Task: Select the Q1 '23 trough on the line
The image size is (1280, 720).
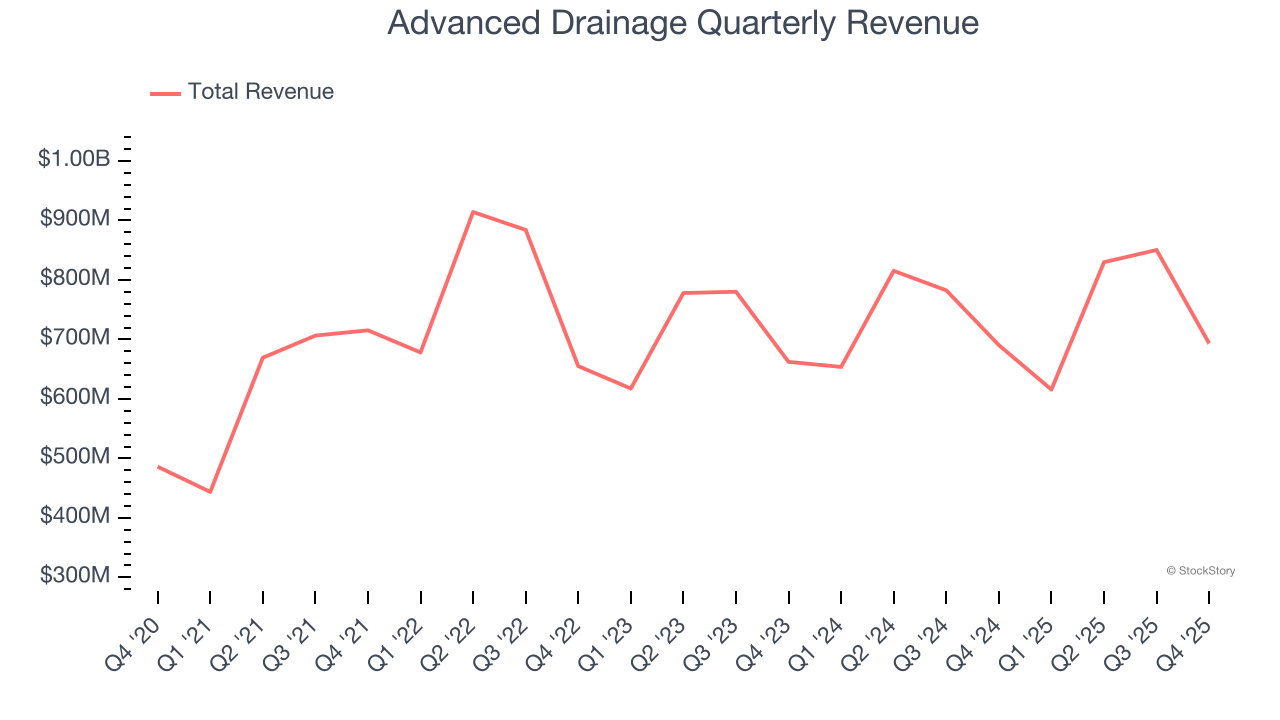Action: [630, 387]
